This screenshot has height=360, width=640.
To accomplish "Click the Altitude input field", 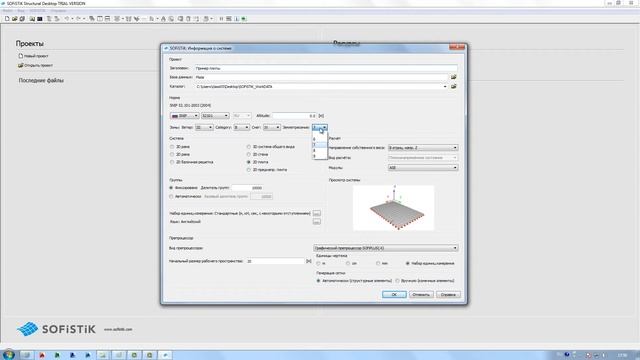I will [x=294, y=116].
